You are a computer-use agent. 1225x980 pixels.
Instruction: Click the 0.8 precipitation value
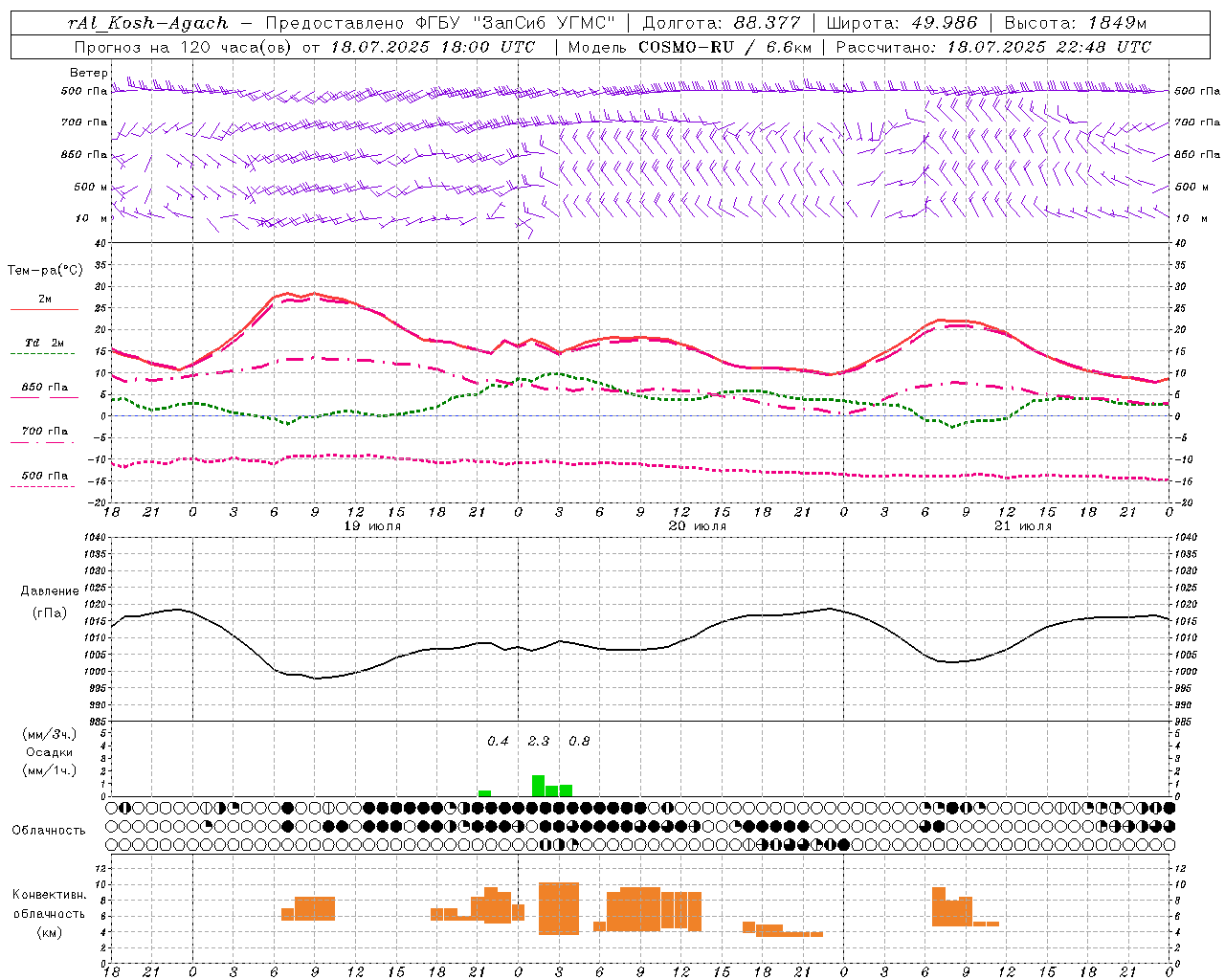[x=579, y=742]
